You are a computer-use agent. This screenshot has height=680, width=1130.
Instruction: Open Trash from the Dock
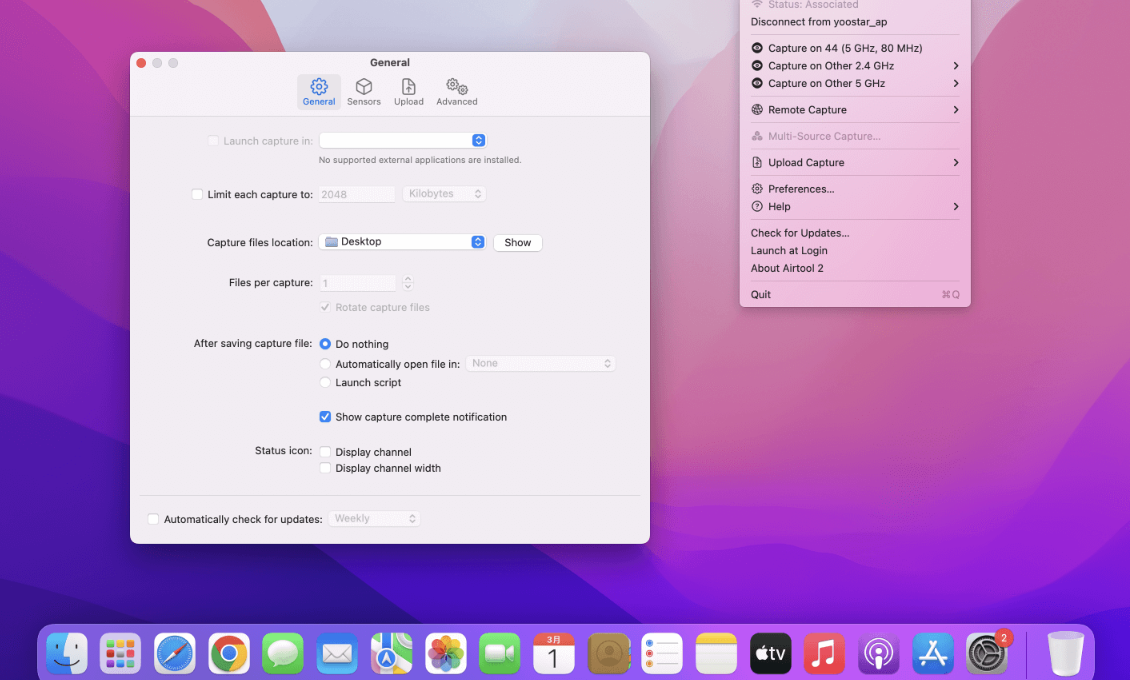click(1065, 653)
